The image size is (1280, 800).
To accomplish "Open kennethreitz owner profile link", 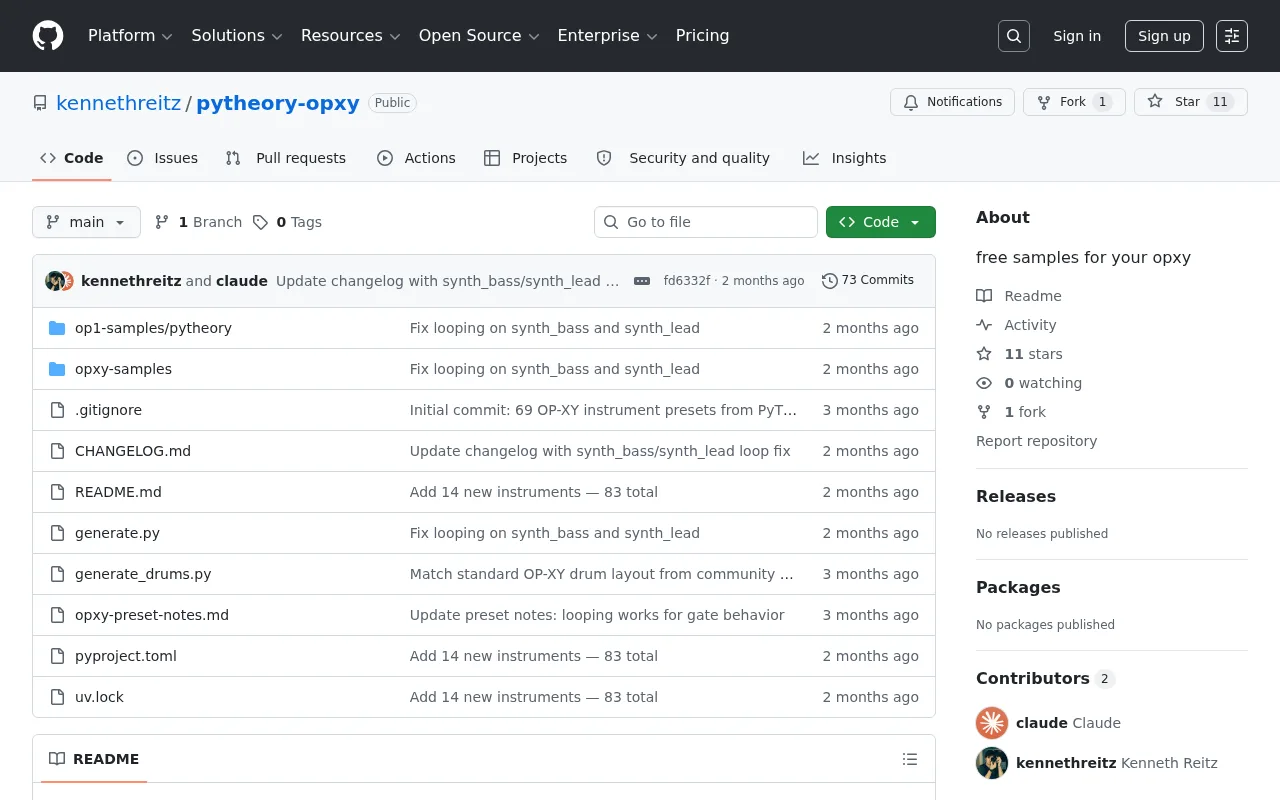I will tap(119, 103).
